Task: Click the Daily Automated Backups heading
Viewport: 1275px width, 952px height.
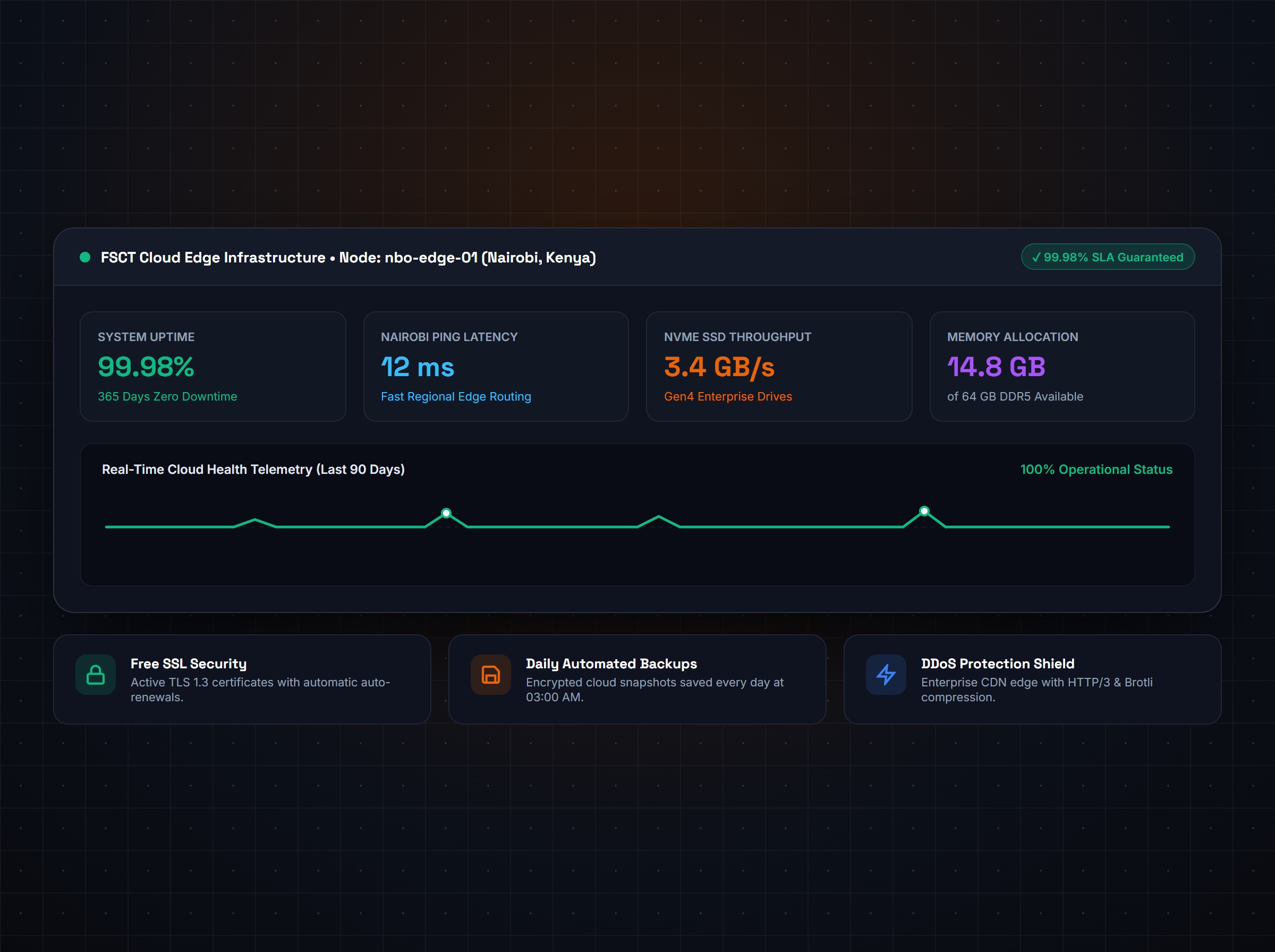Action: click(x=611, y=664)
